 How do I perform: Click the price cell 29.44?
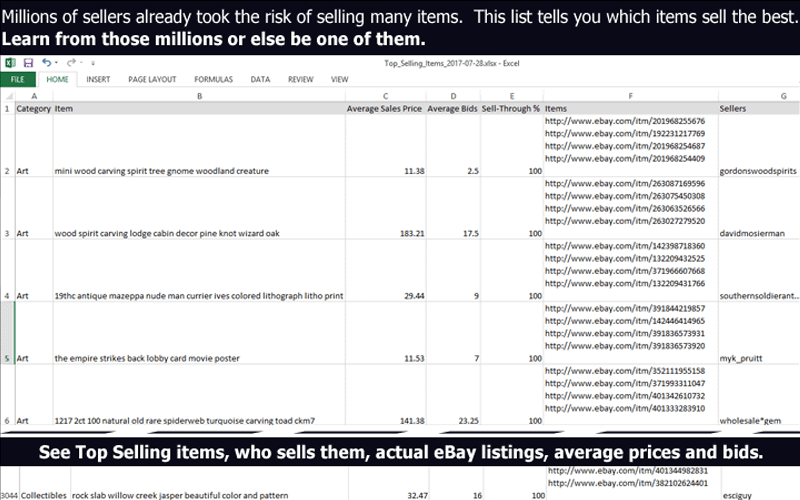click(386, 270)
